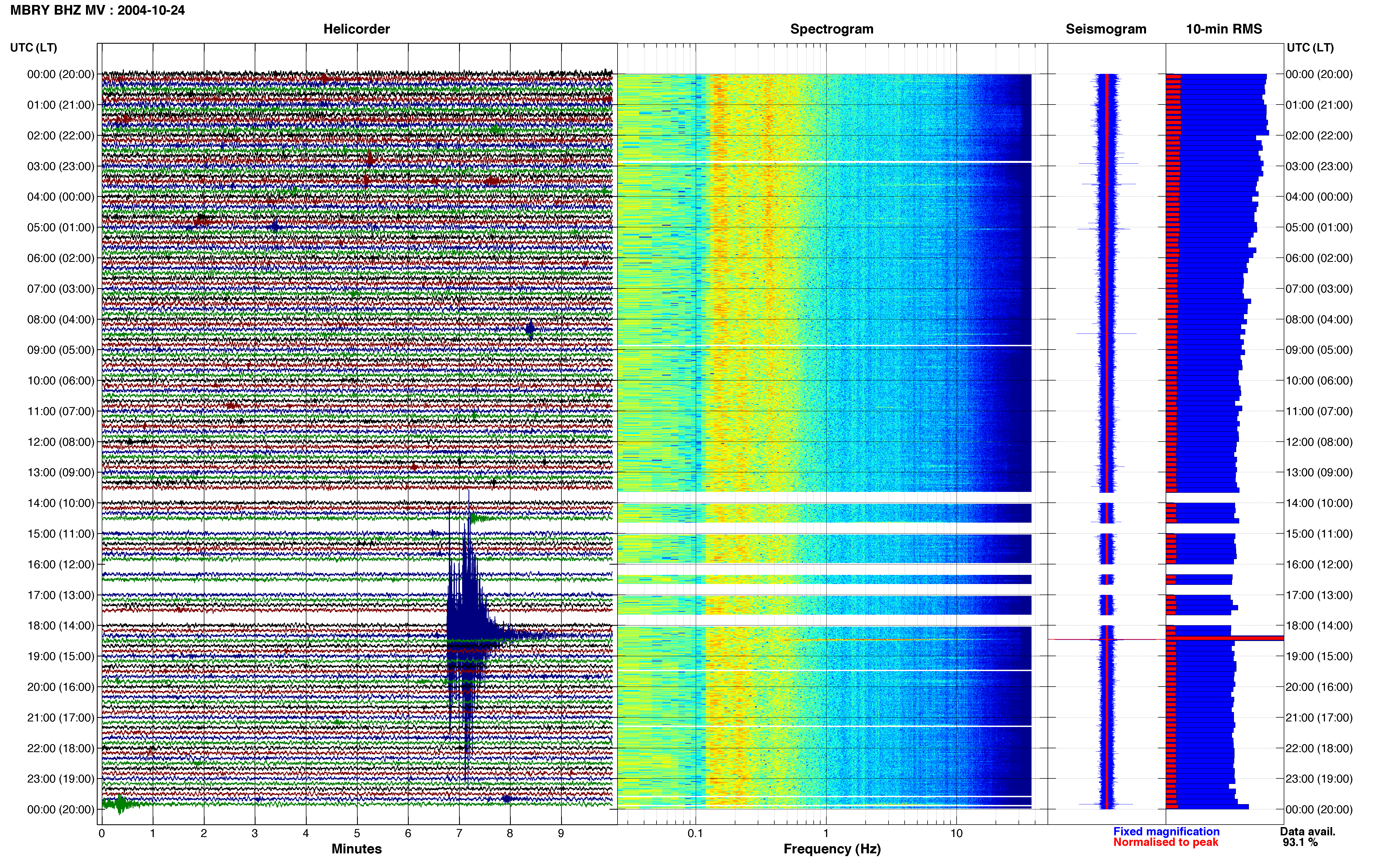Click the '18:00 (14:00)' label left of Helicorder
The image size is (1388, 868).
point(61,626)
